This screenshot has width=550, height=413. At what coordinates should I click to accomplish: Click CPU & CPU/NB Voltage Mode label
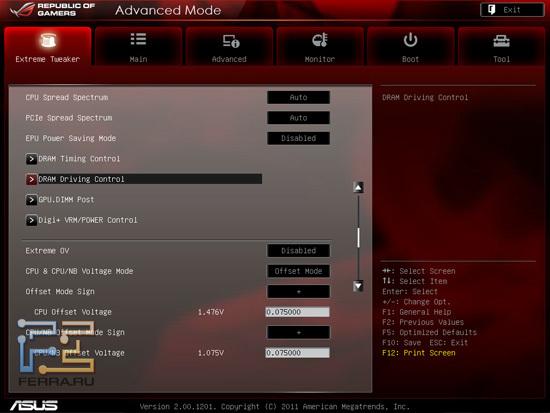tap(79, 271)
